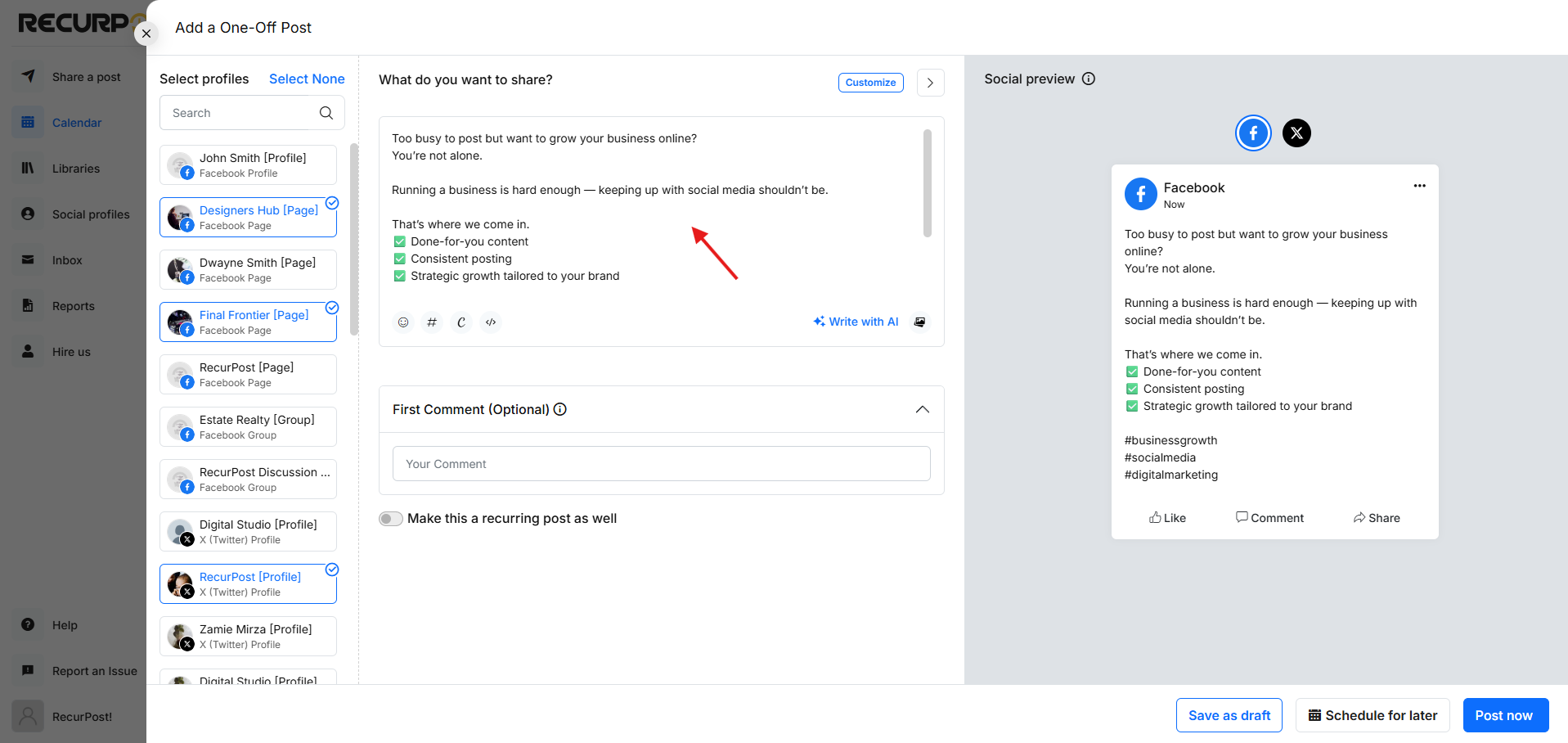Select the Facebook preview icon

point(1253,133)
